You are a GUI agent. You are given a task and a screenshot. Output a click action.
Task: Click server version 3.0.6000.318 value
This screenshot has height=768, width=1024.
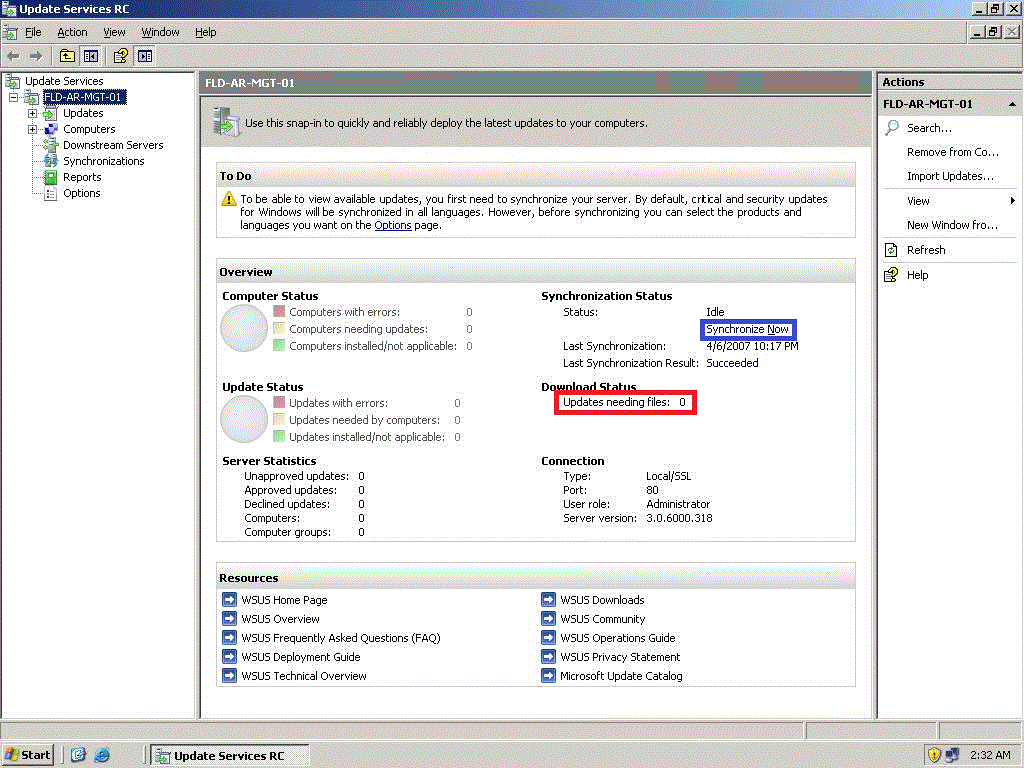(679, 519)
